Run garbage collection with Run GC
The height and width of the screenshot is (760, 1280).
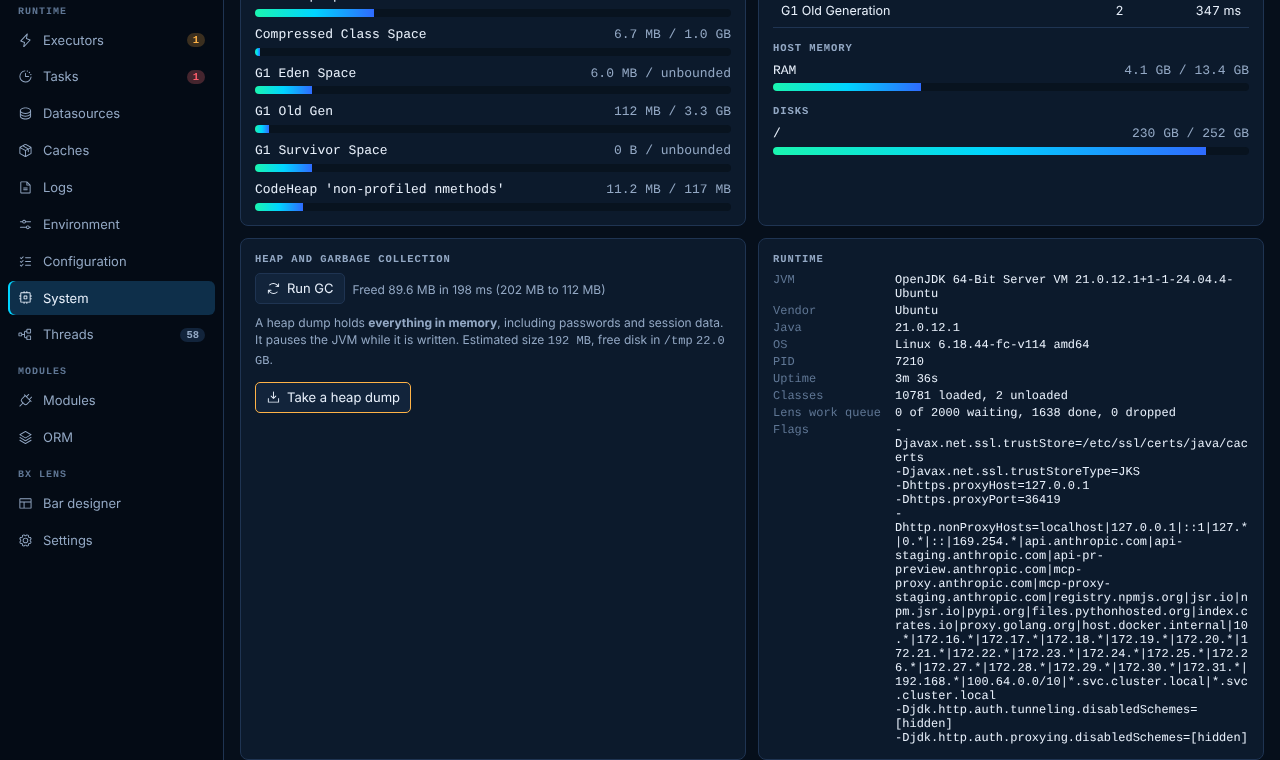tap(300, 289)
